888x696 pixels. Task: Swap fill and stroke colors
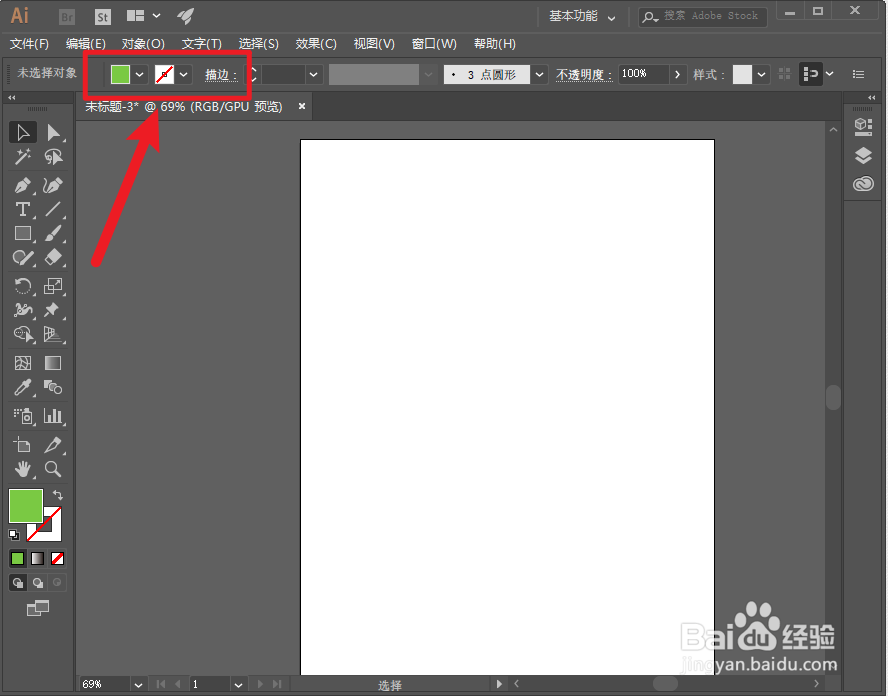click(57, 495)
